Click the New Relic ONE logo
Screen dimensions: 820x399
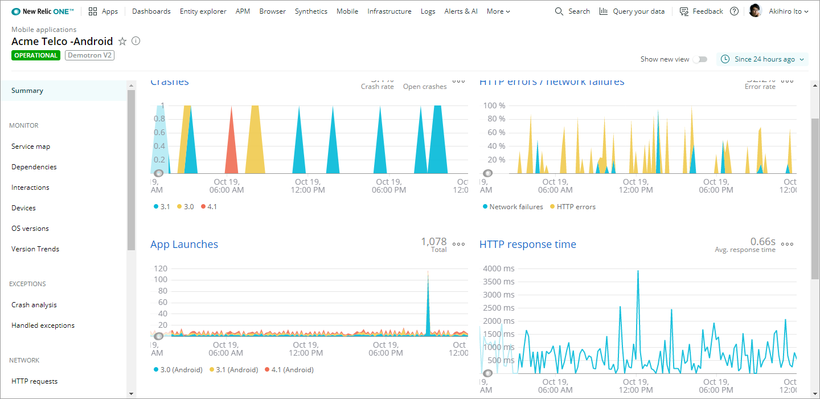42,11
